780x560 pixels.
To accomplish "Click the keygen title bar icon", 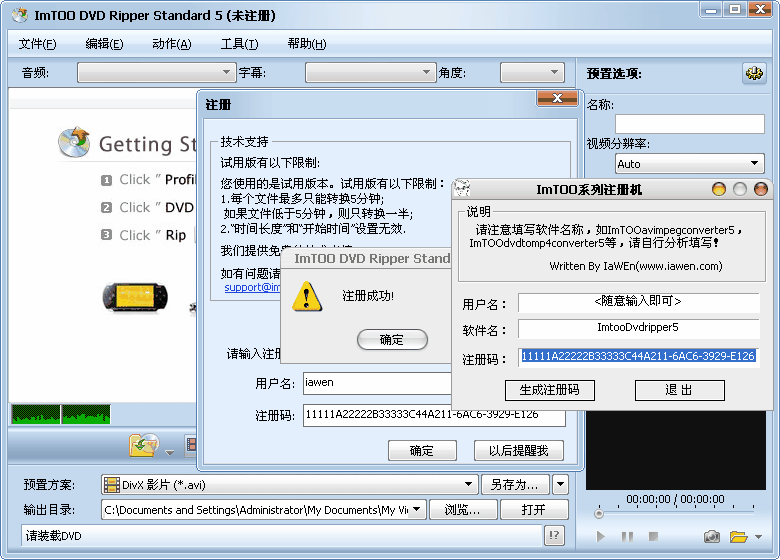I will [x=463, y=189].
